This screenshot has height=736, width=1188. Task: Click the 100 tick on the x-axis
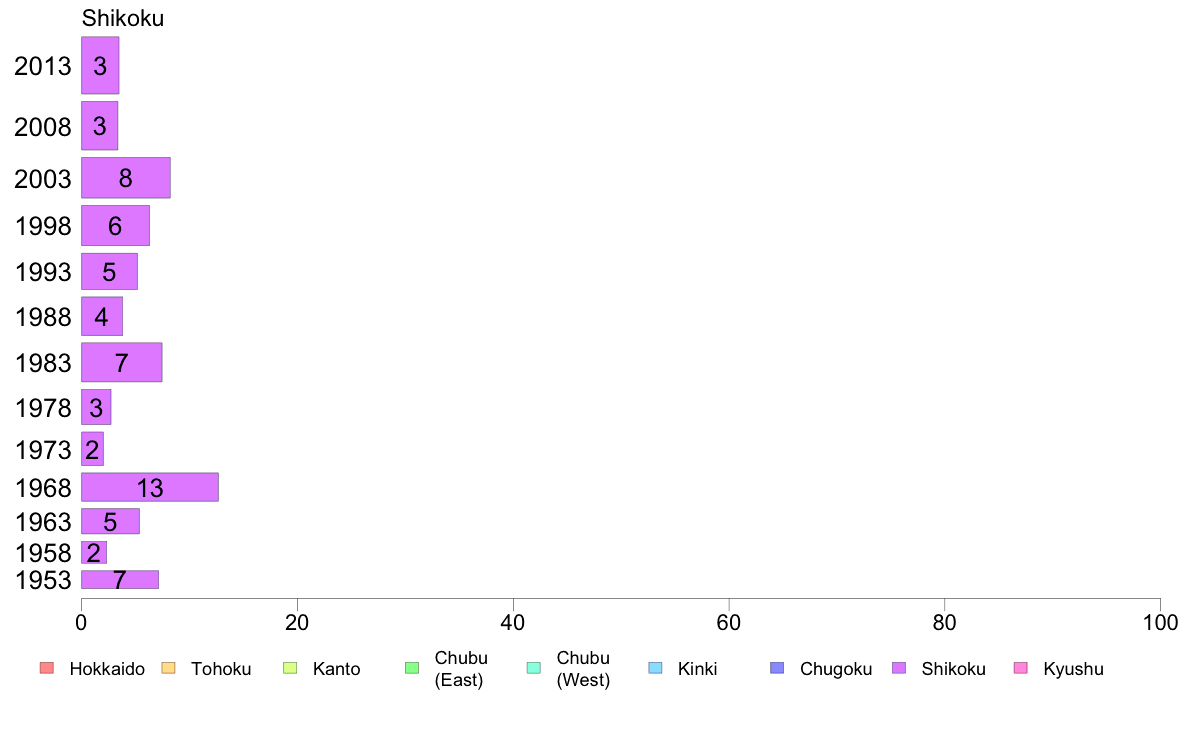point(1160,623)
